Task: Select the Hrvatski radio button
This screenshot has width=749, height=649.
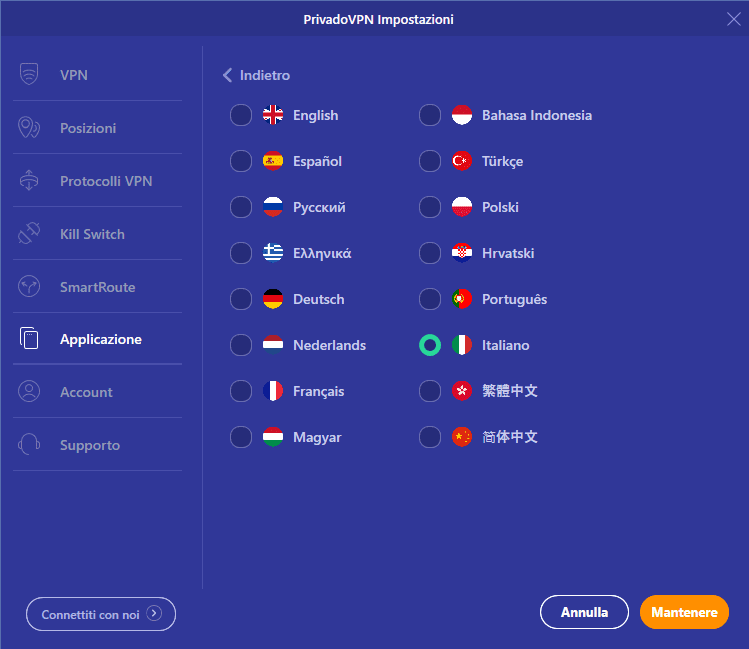Action: tap(430, 253)
